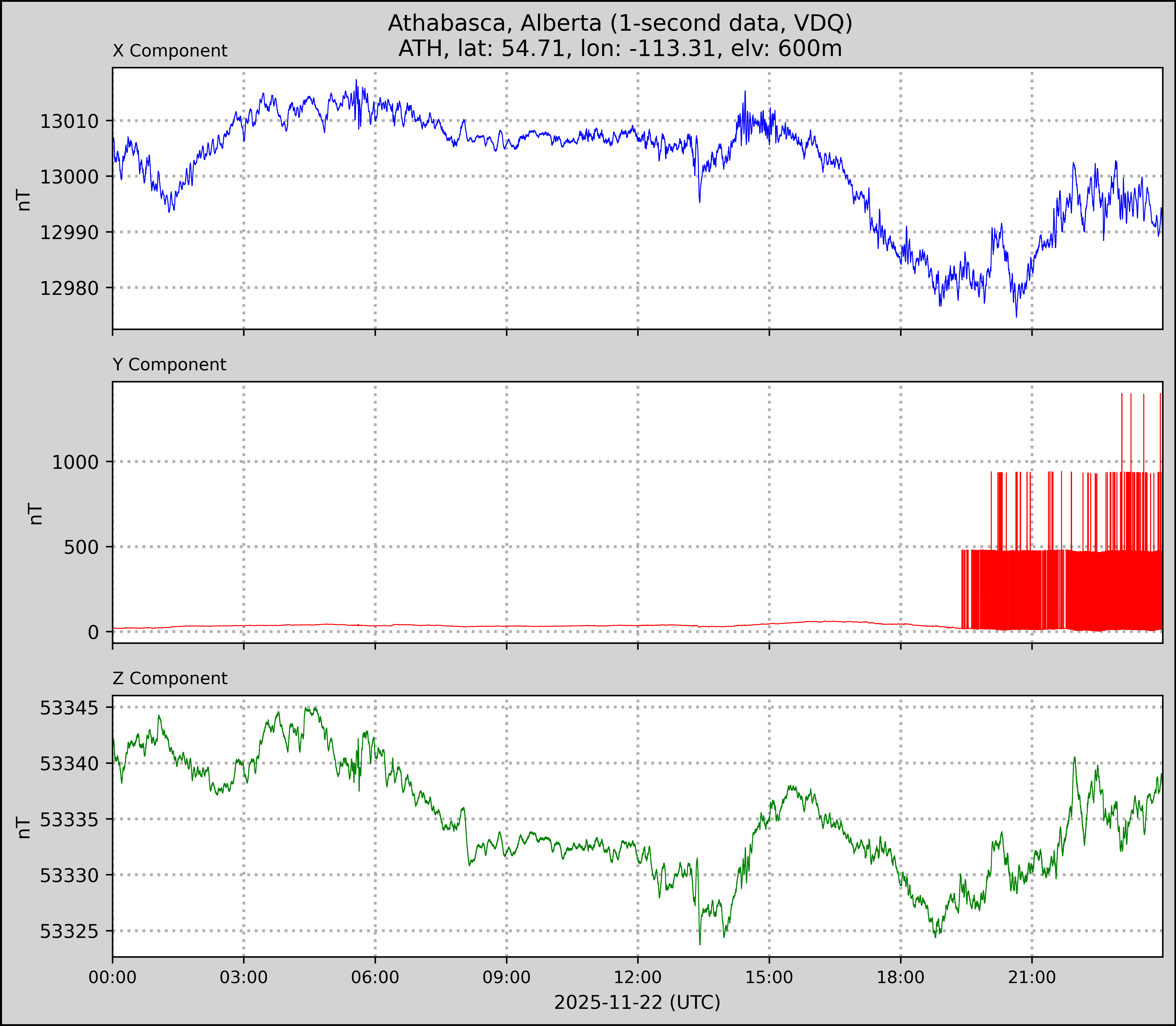Click the 'Y Component' panel label
Image resolution: width=1176 pixels, height=1026 pixels.
point(169,365)
